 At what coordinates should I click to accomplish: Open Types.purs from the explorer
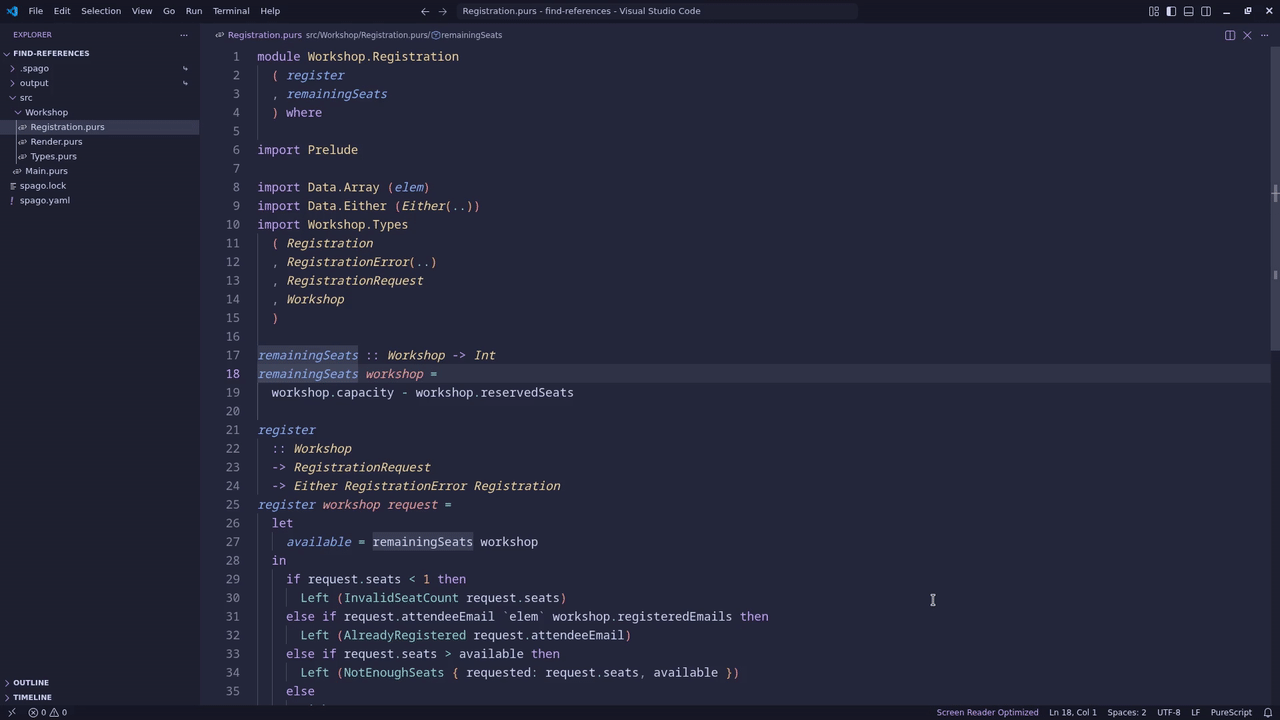(100, 156)
